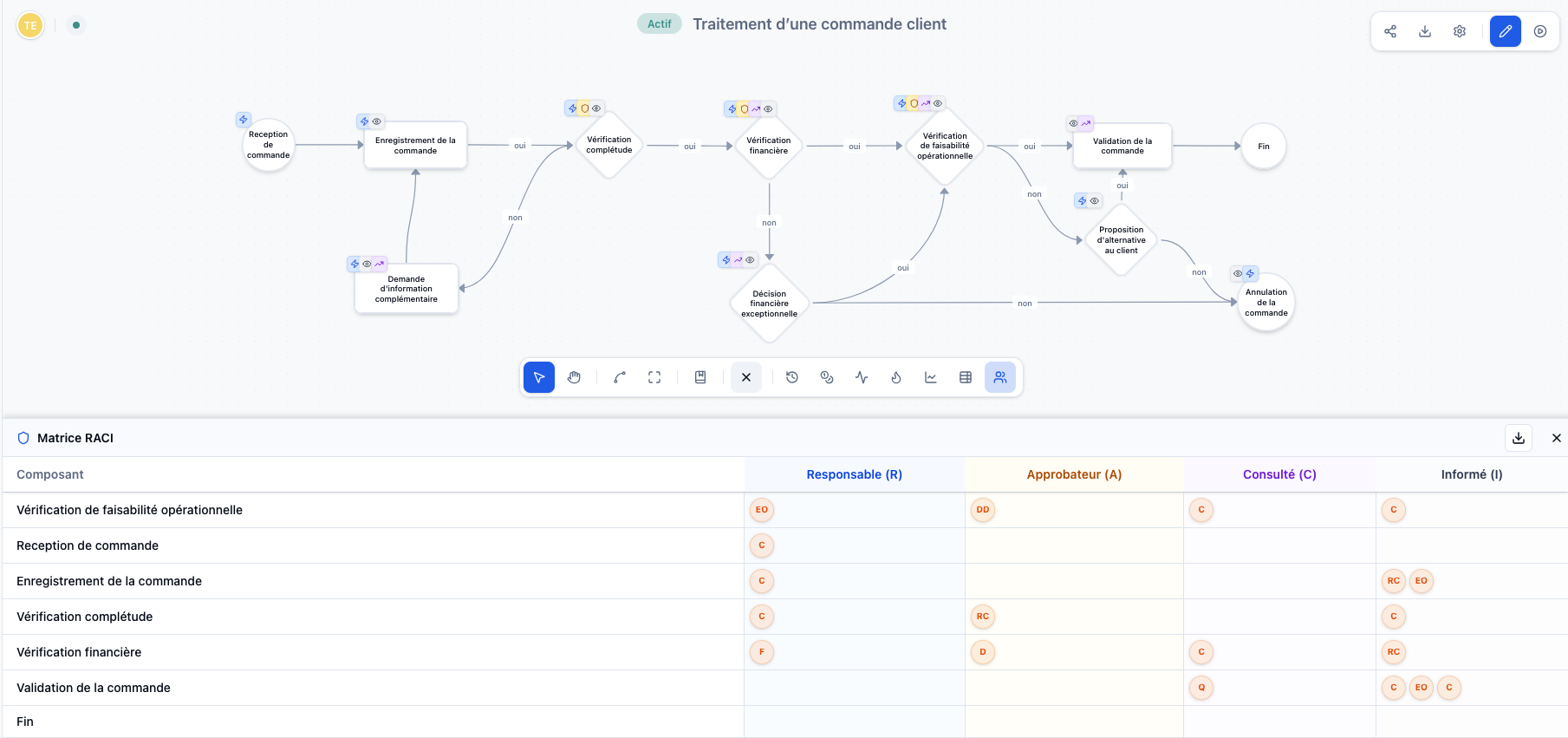Open the settings gear menu

[x=1460, y=31]
